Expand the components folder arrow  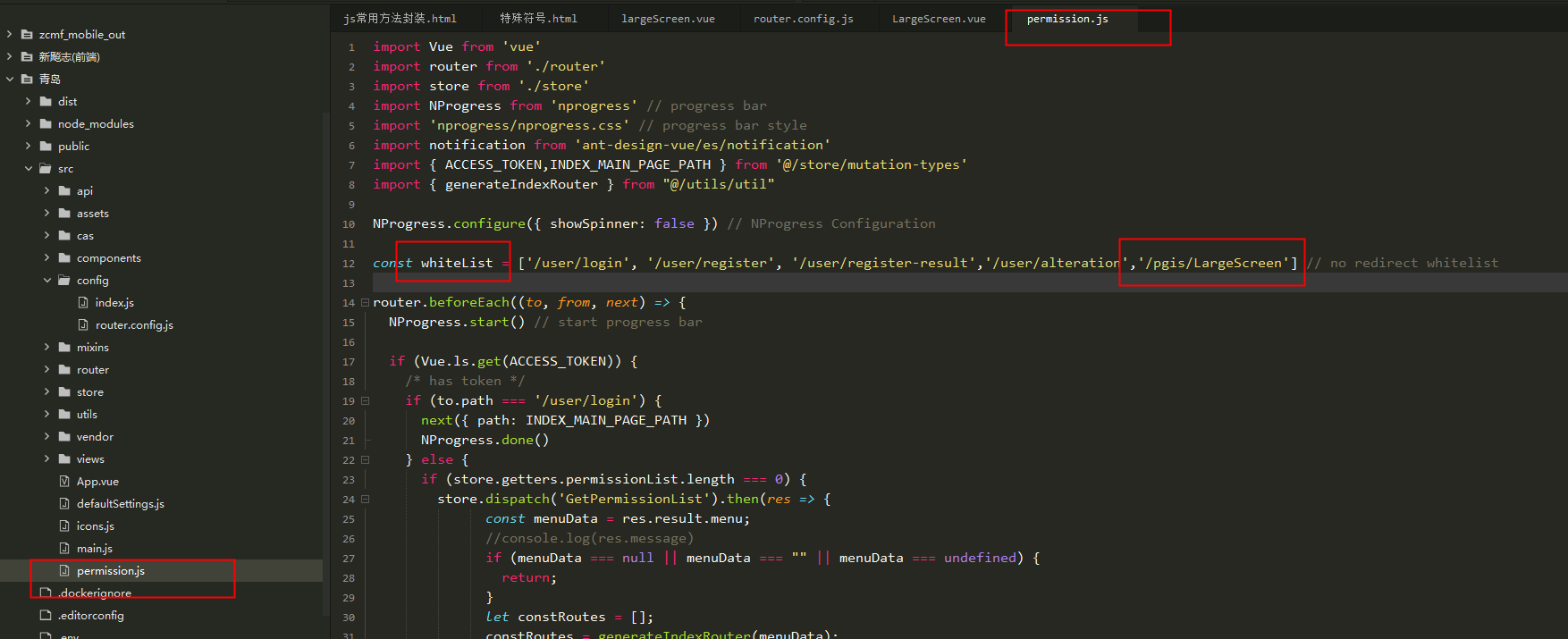pos(46,257)
